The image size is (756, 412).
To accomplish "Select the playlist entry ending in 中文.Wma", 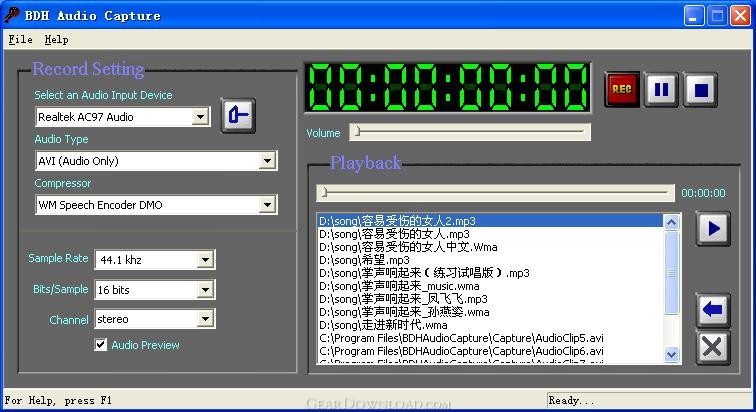I will (x=490, y=247).
